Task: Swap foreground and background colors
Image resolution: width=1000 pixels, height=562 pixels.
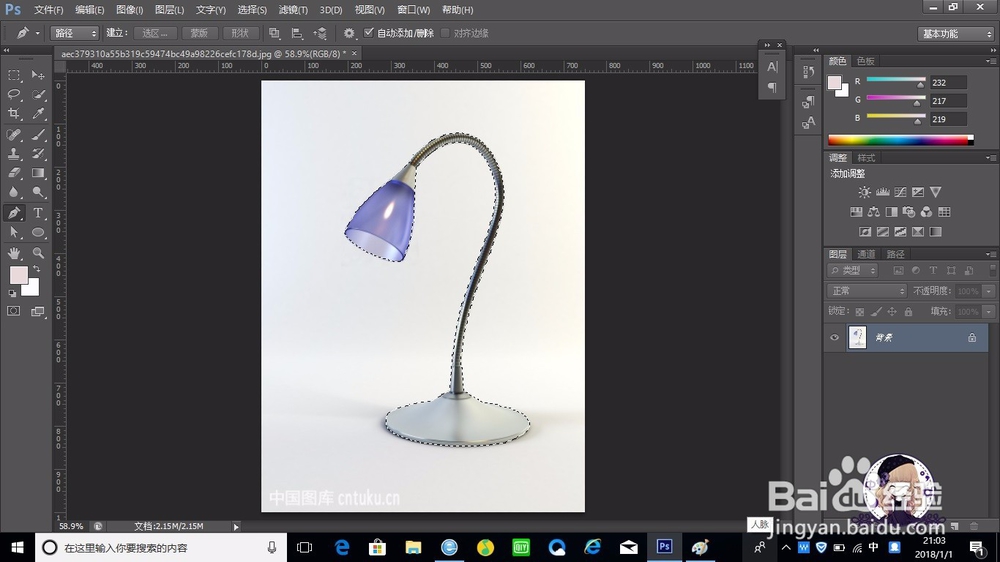Action: tap(36, 269)
